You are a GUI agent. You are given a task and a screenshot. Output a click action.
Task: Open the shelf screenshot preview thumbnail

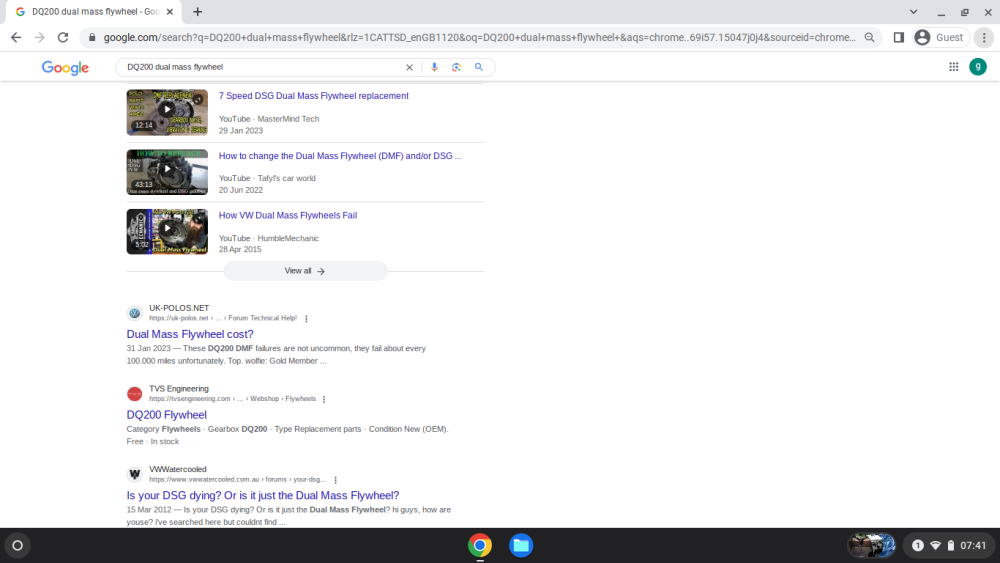pyautogui.click(x=872, y=545)
